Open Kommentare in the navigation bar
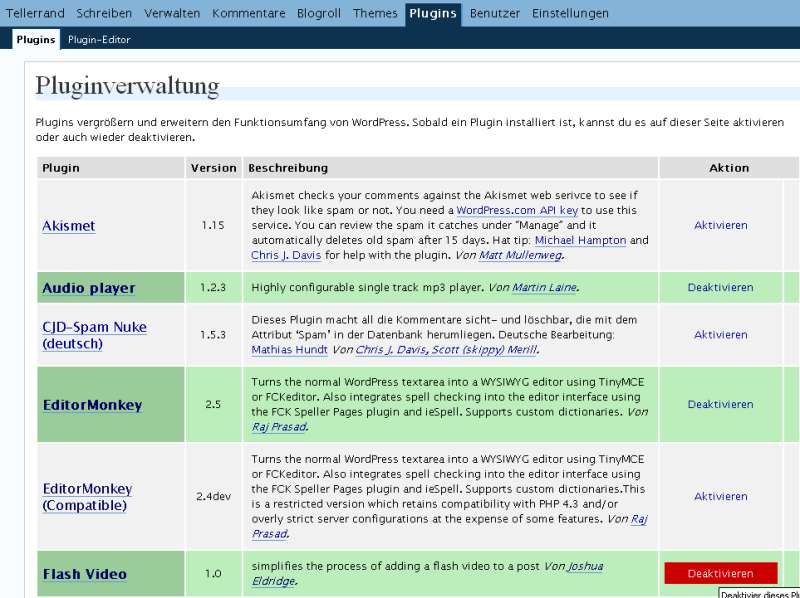Screen dimensions: 800x598 tap(248, 13)
